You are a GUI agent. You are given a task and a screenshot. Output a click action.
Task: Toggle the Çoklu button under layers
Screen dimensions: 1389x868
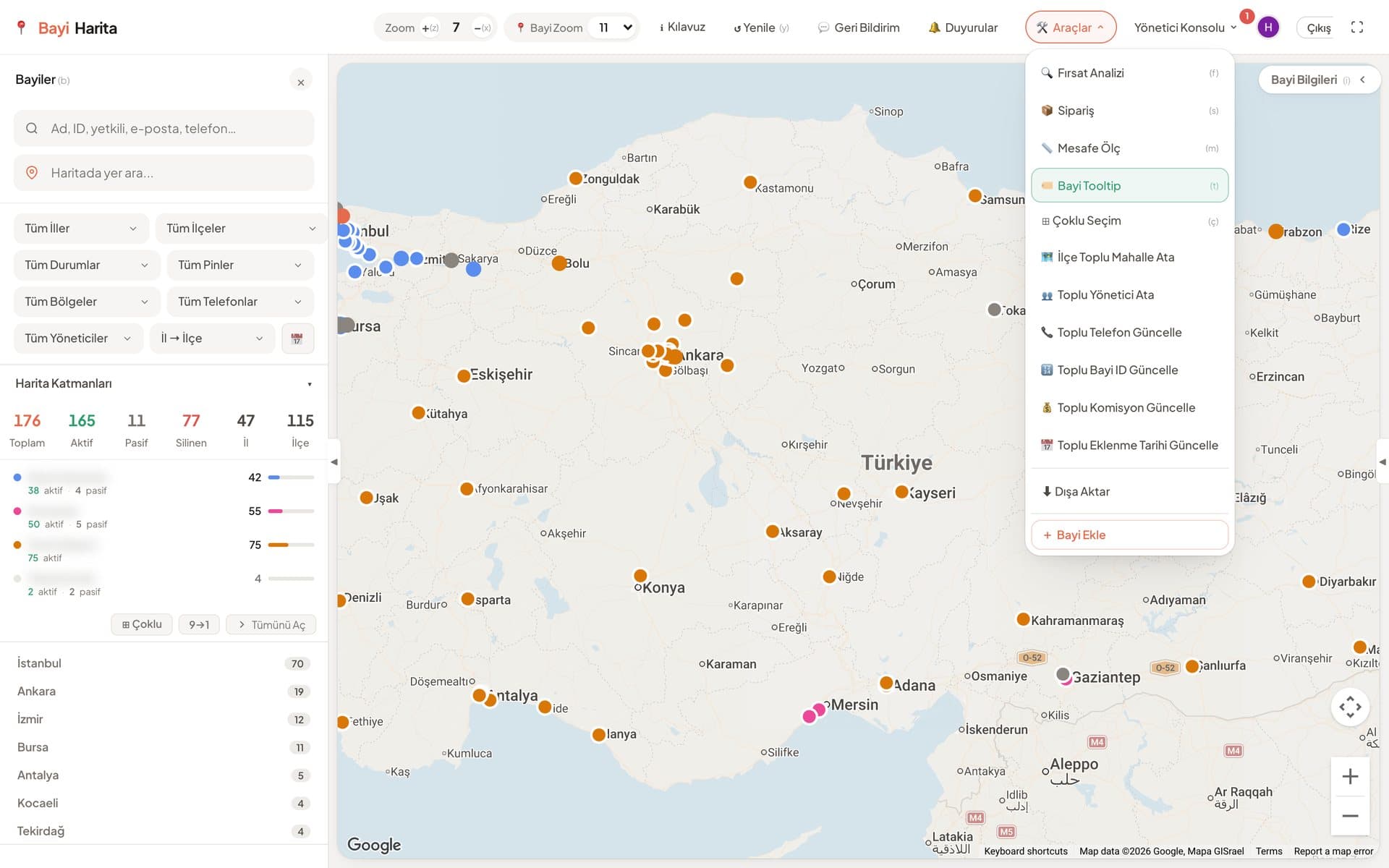143,624
